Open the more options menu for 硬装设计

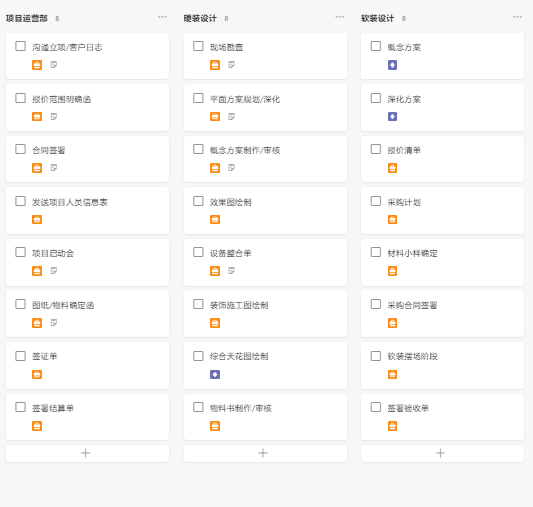coord(340,17)
